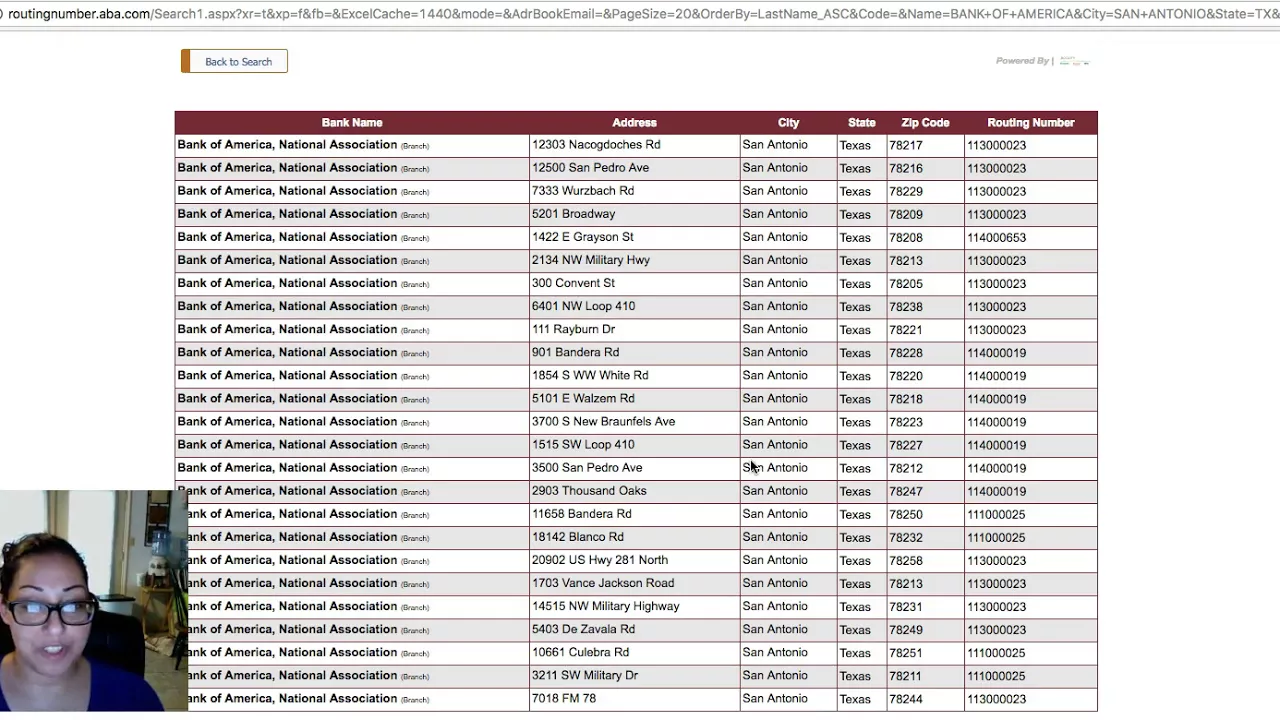Click the Routing Number column header
Image resolution: width=1280 pixels, height=720 pixels.
coord(1031,123)
